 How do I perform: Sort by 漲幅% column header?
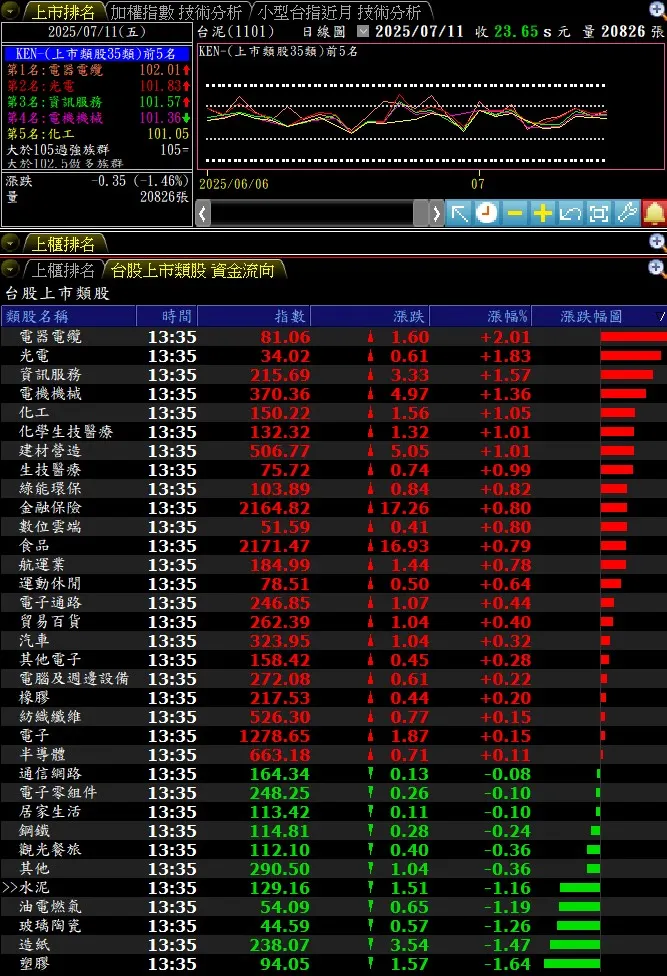(480, 316)
